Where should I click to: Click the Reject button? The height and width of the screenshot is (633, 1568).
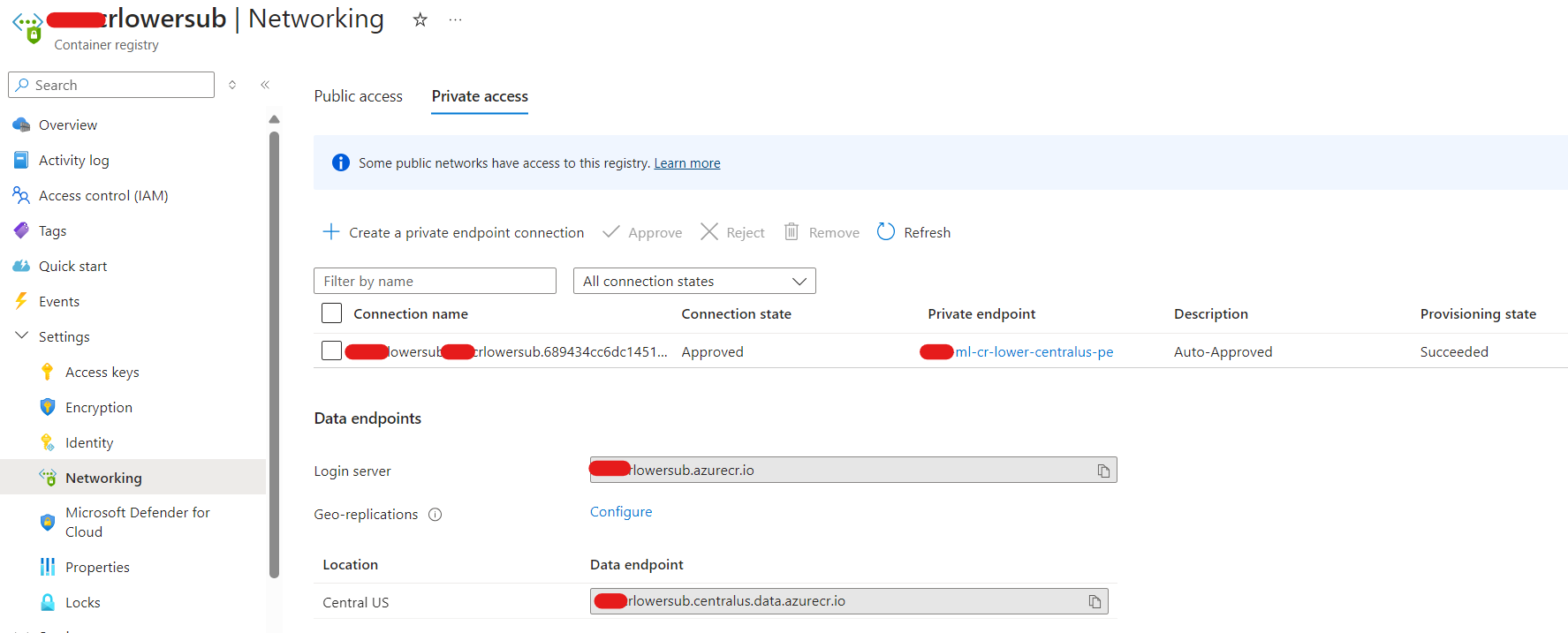[732, 232]
